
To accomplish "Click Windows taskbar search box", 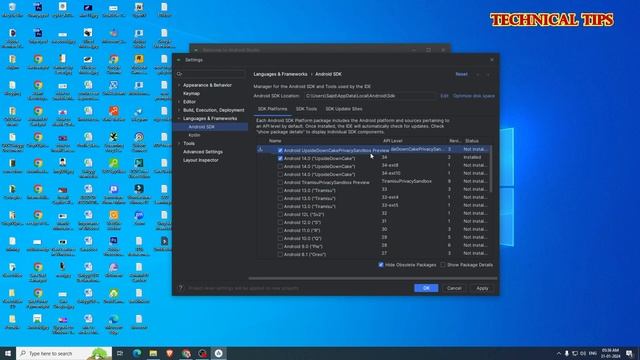I will [64, 353].
